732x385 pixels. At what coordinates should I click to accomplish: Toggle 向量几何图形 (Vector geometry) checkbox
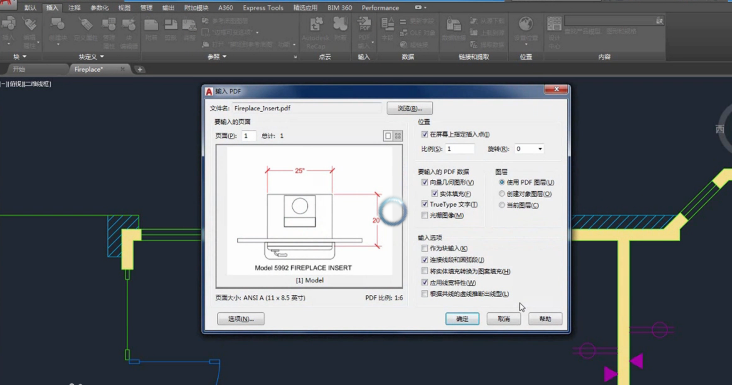(424, 182)
